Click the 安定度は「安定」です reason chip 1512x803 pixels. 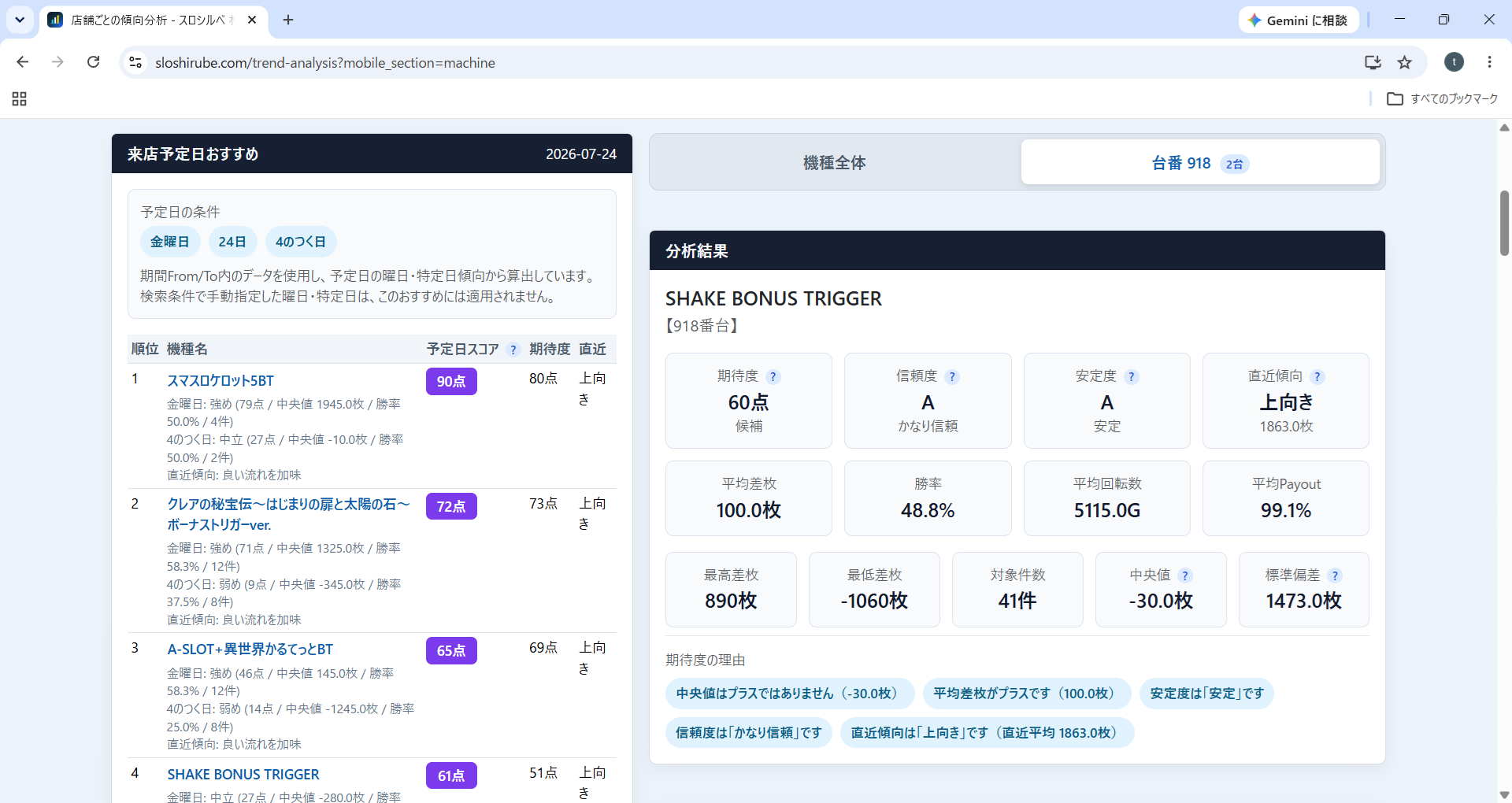coord(1206,694)
